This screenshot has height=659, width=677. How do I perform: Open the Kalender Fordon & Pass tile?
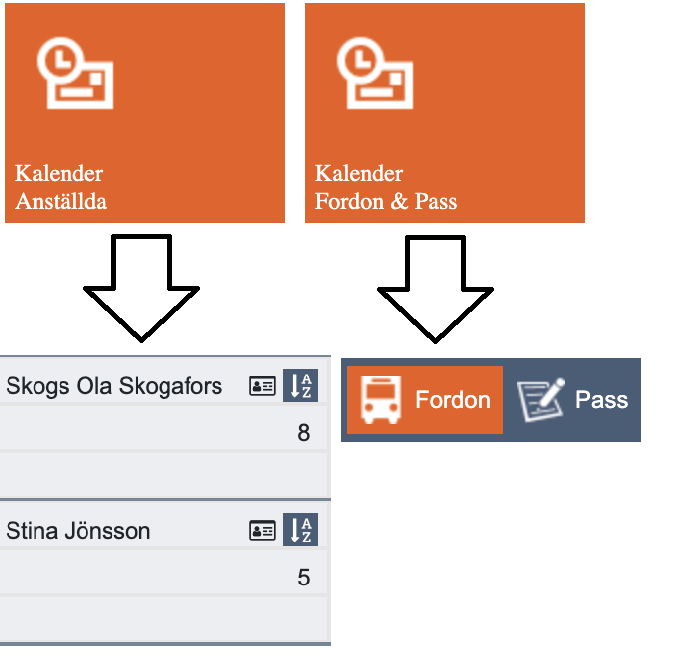point(445,113)
